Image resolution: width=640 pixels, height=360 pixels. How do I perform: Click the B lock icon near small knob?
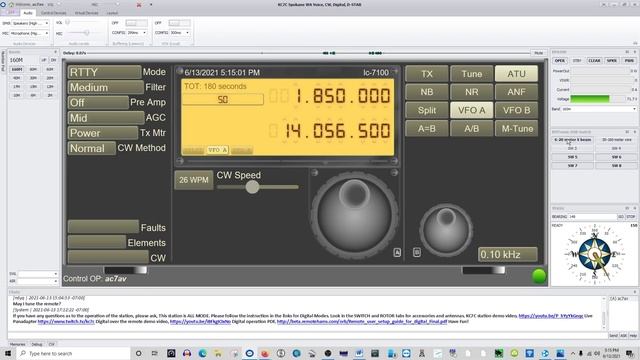click(x=417, y=252)
